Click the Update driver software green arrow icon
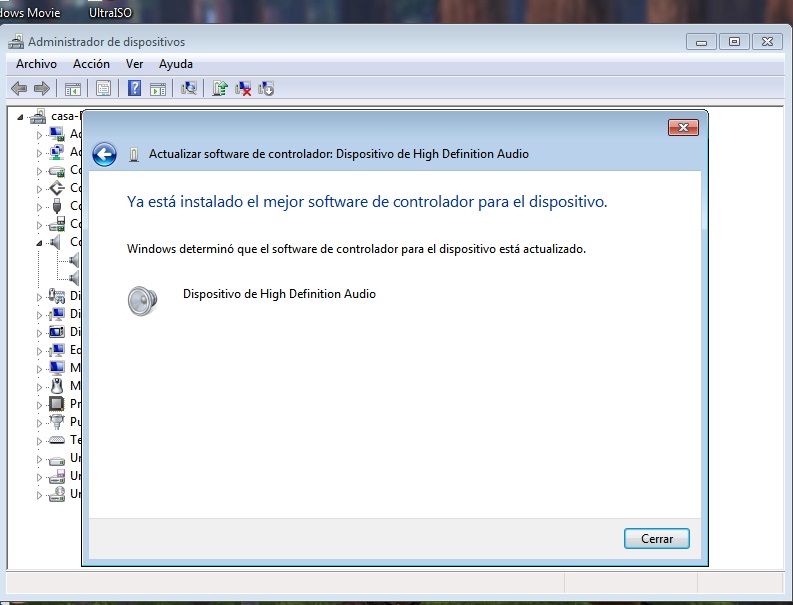Screen dimensions: 793x605 [x=219, y=89]
